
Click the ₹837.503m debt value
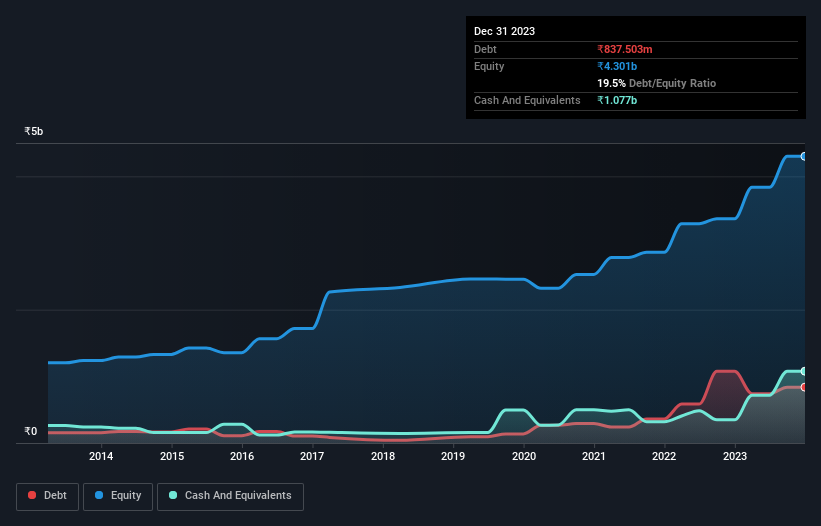pos(625,49)
